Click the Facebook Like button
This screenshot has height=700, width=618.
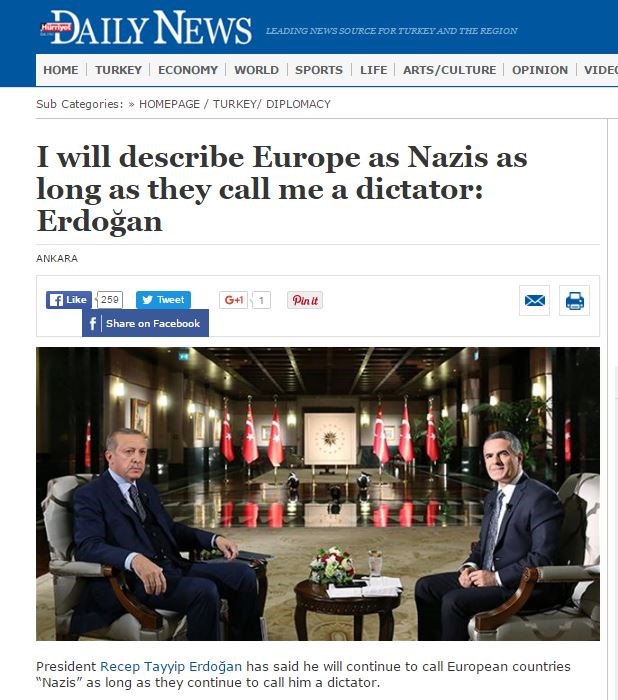pyautogui.click(x=69, y=300)
